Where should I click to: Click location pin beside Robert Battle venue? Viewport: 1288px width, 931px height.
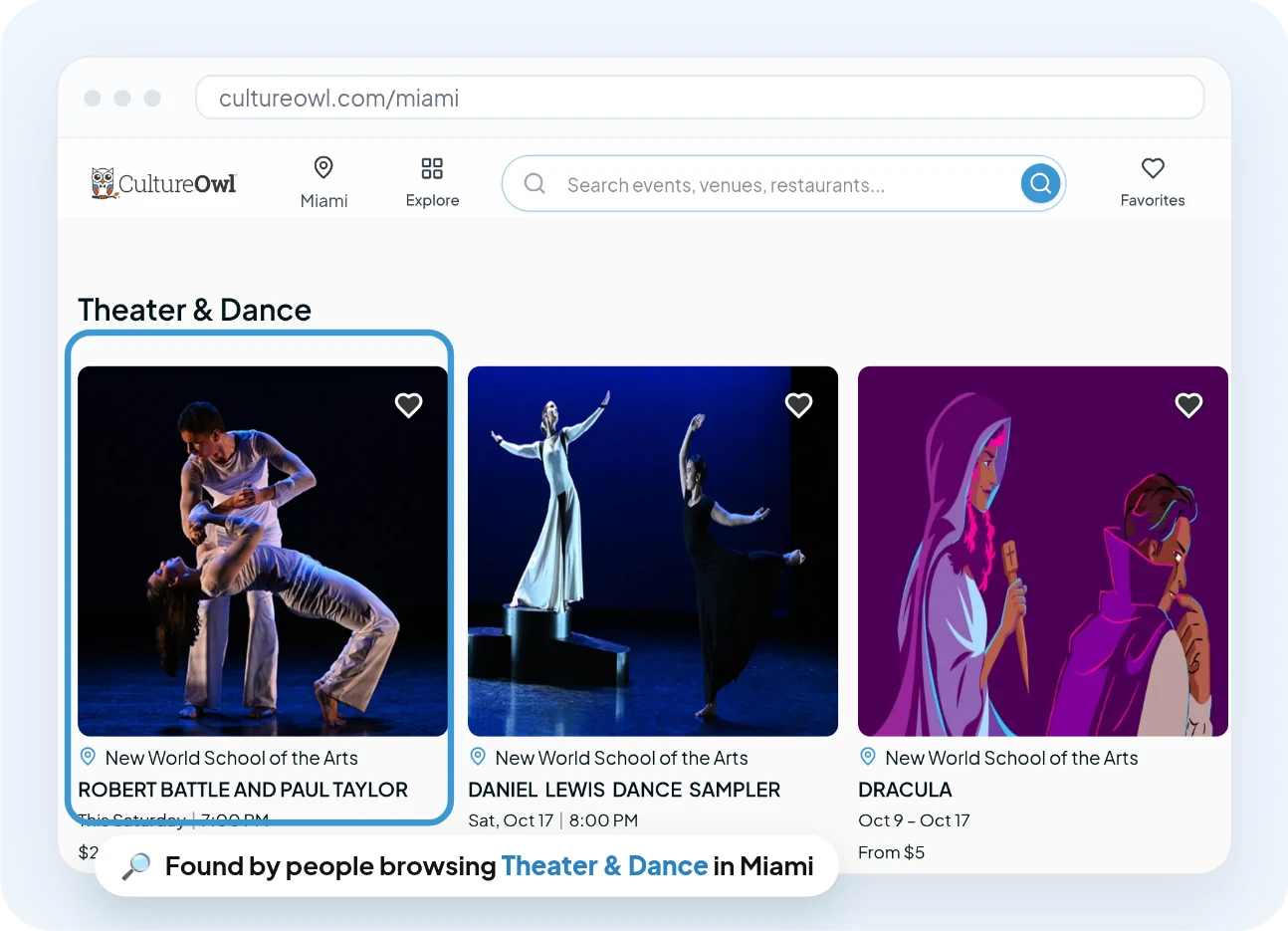pos(88,757)
